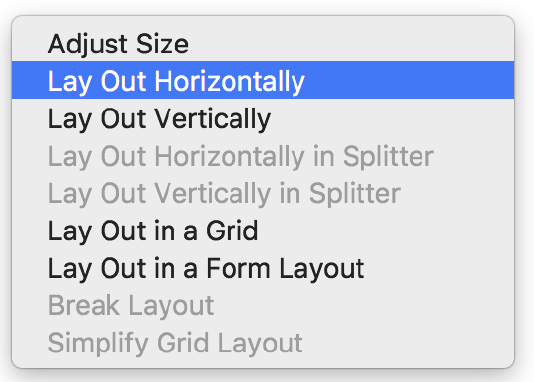The width and height of the screenshot is (534, 382).
Task: Click the disabled vertical splitter layout option
Action: point(263,193)
